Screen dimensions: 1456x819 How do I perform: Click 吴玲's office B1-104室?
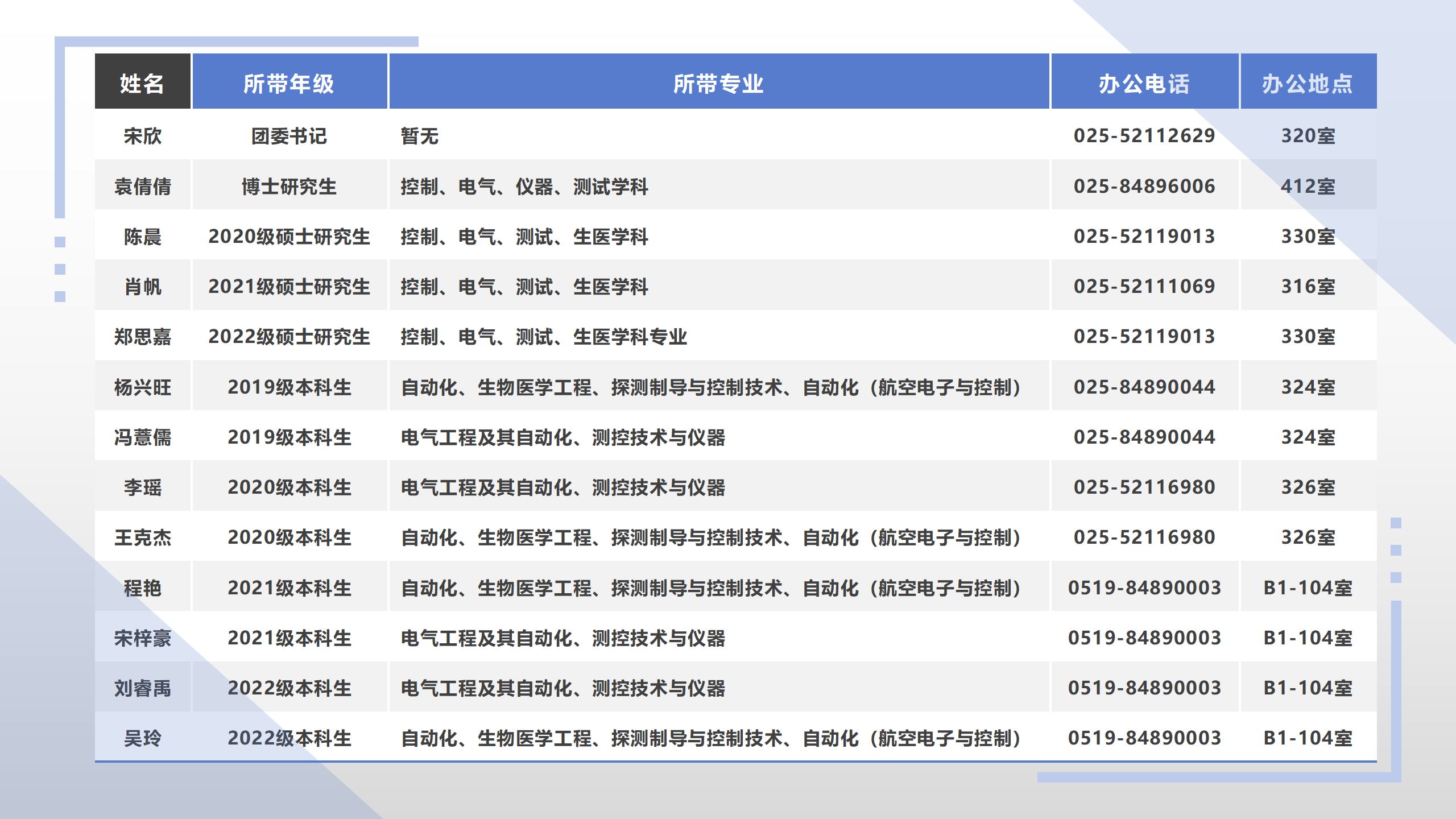pyautogui.click(x=1308, y=738)
